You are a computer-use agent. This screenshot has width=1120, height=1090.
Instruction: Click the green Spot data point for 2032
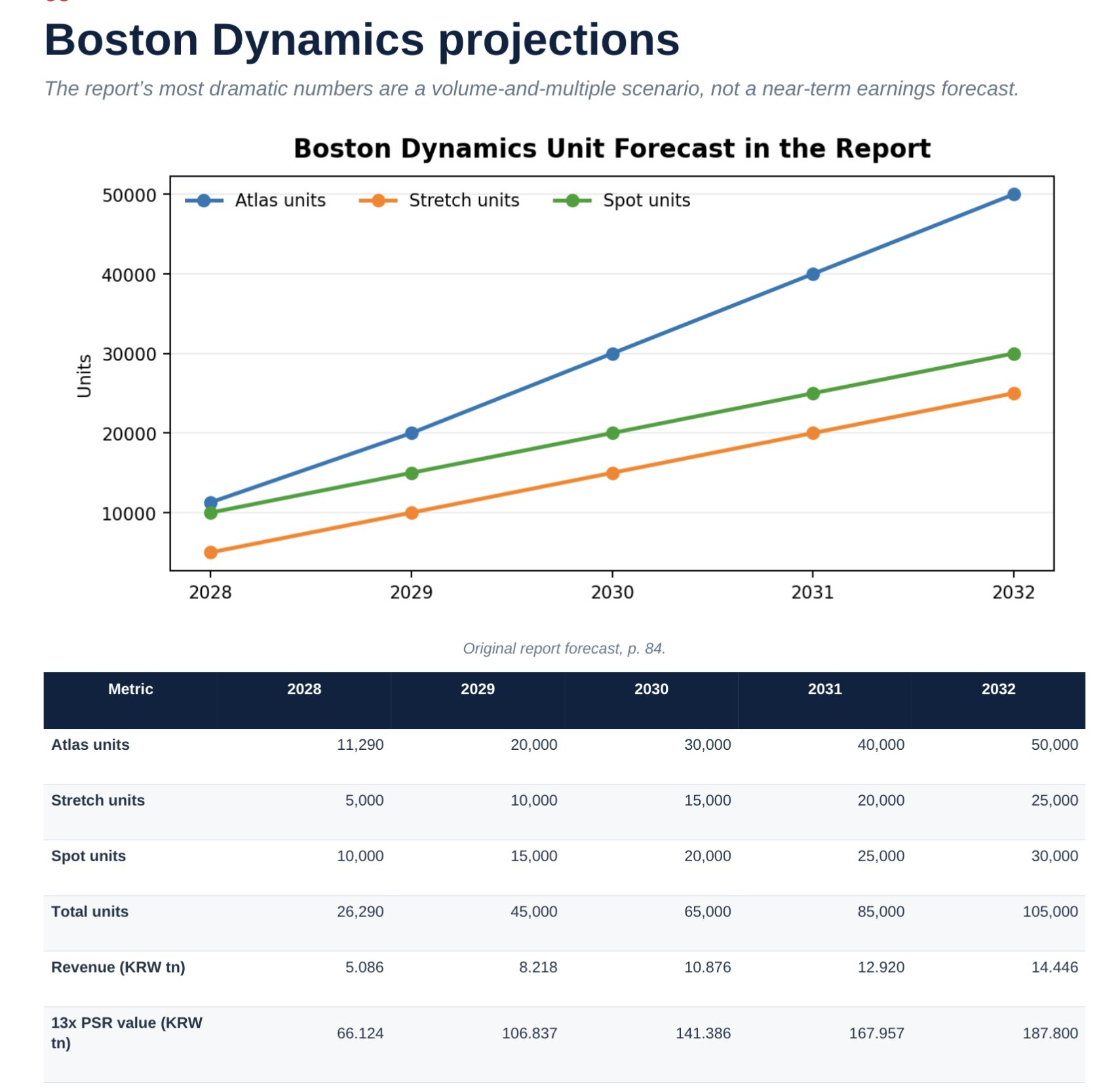pos(1014,354)
